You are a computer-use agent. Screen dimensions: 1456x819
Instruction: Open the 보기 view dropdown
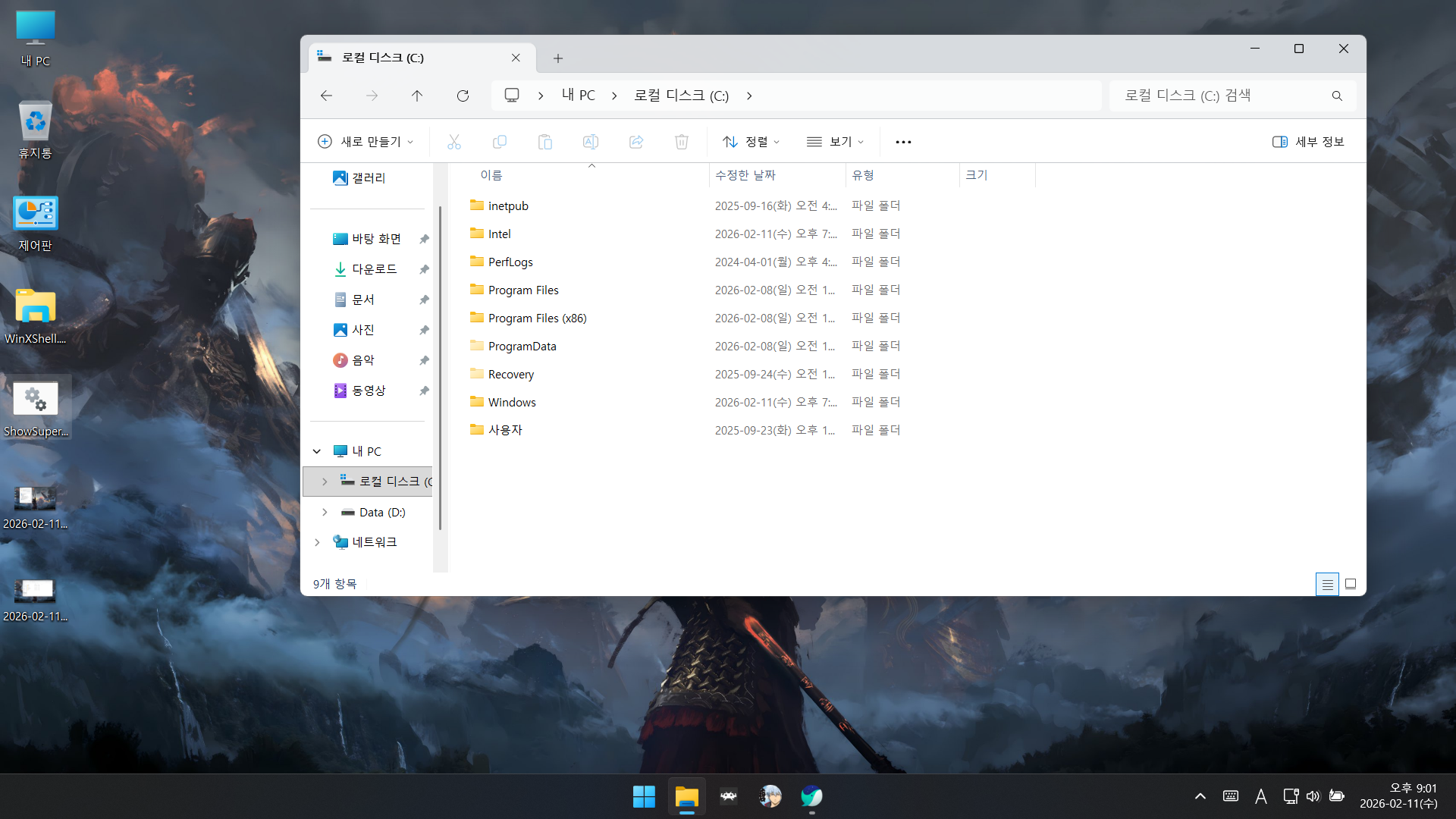(x=835, y=142)
